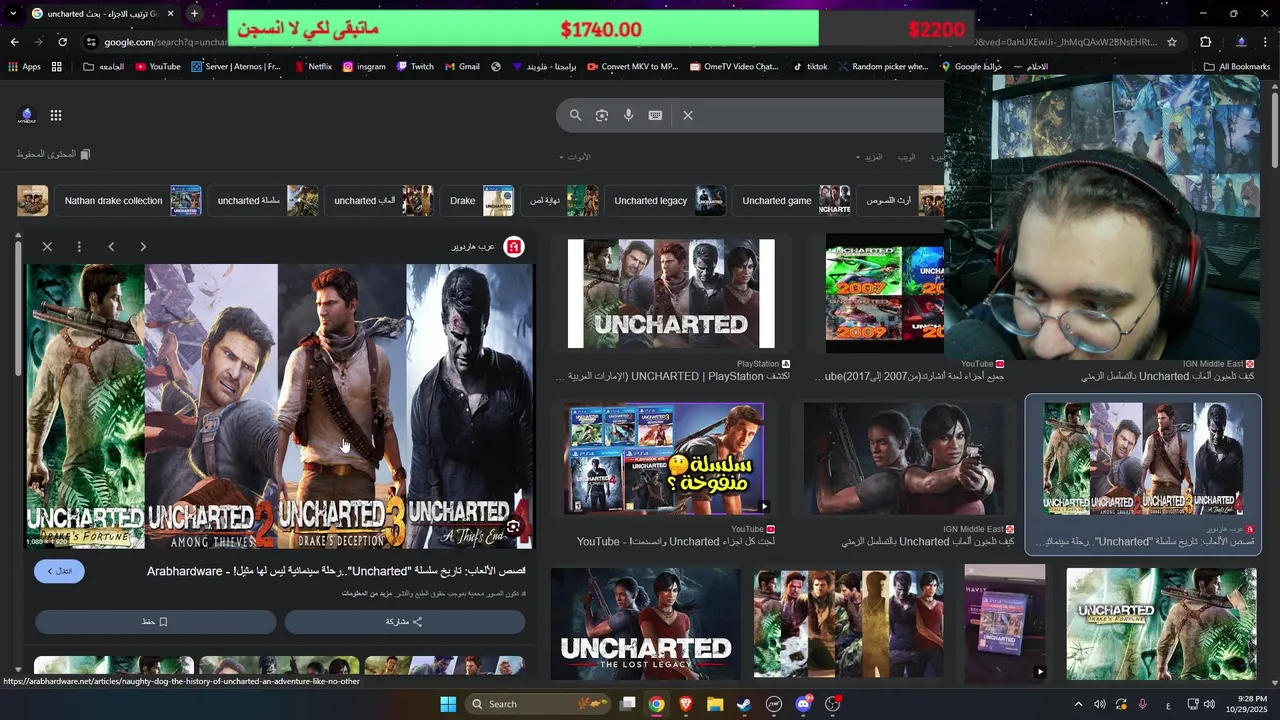Viewport: 1280px width, 720px height.
Task: Go back to the previous page in Chrome
Action: tap(14, 42)
